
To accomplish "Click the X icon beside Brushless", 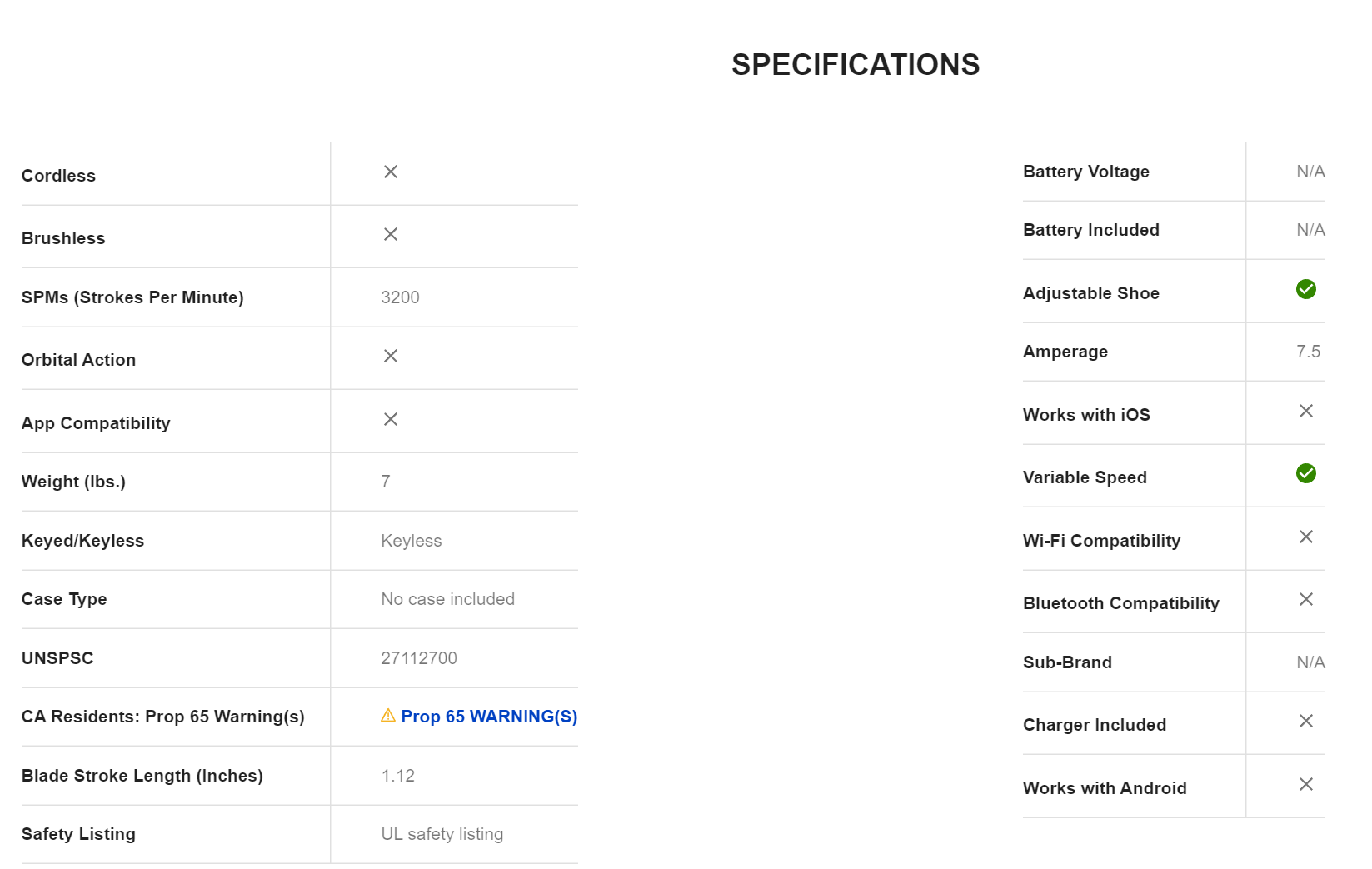I will 390,235.
